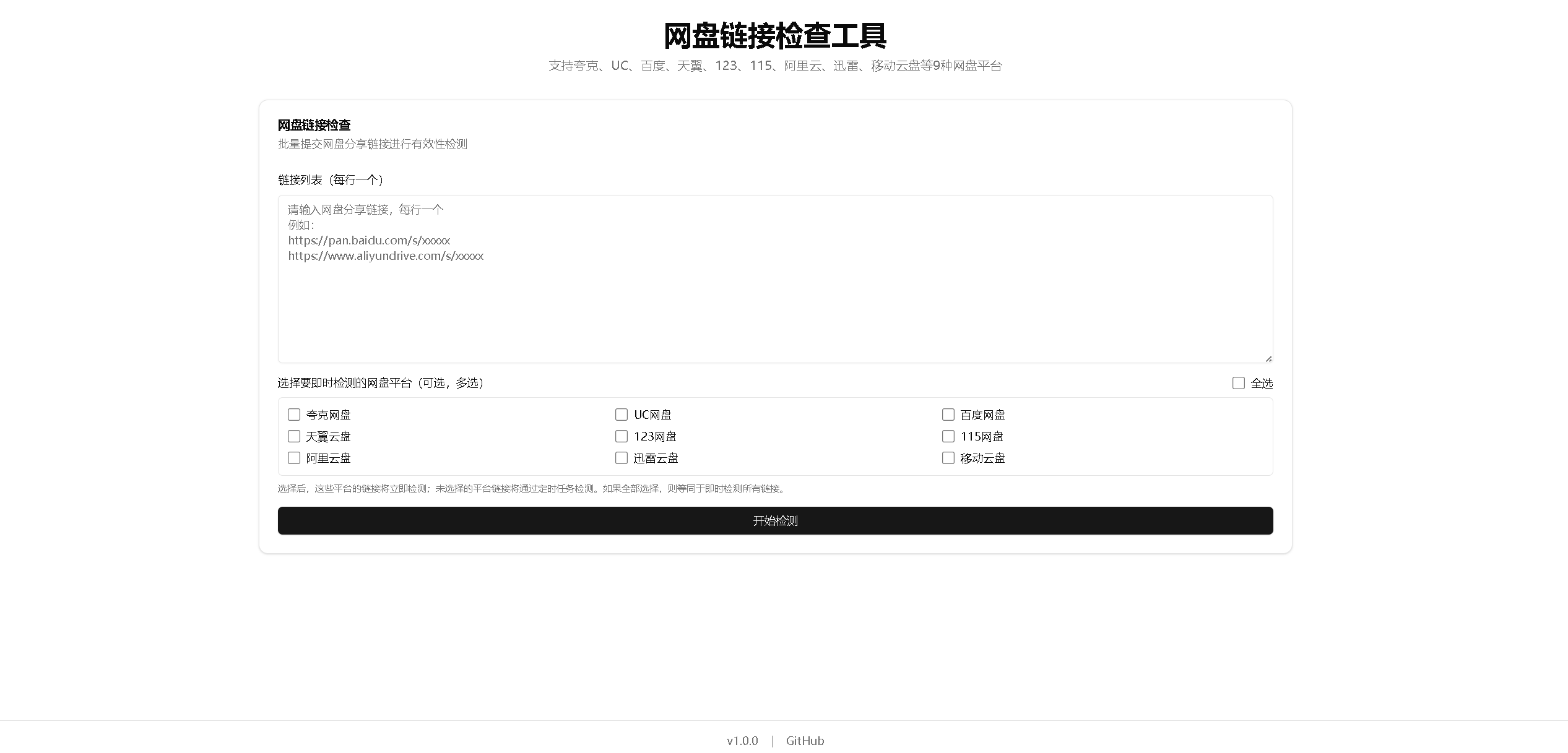This screenshot has width=1568, height=753.
Task: Enable 阿里云盘 platform detection
Action: pyautogui.click(x=294, y=458)
